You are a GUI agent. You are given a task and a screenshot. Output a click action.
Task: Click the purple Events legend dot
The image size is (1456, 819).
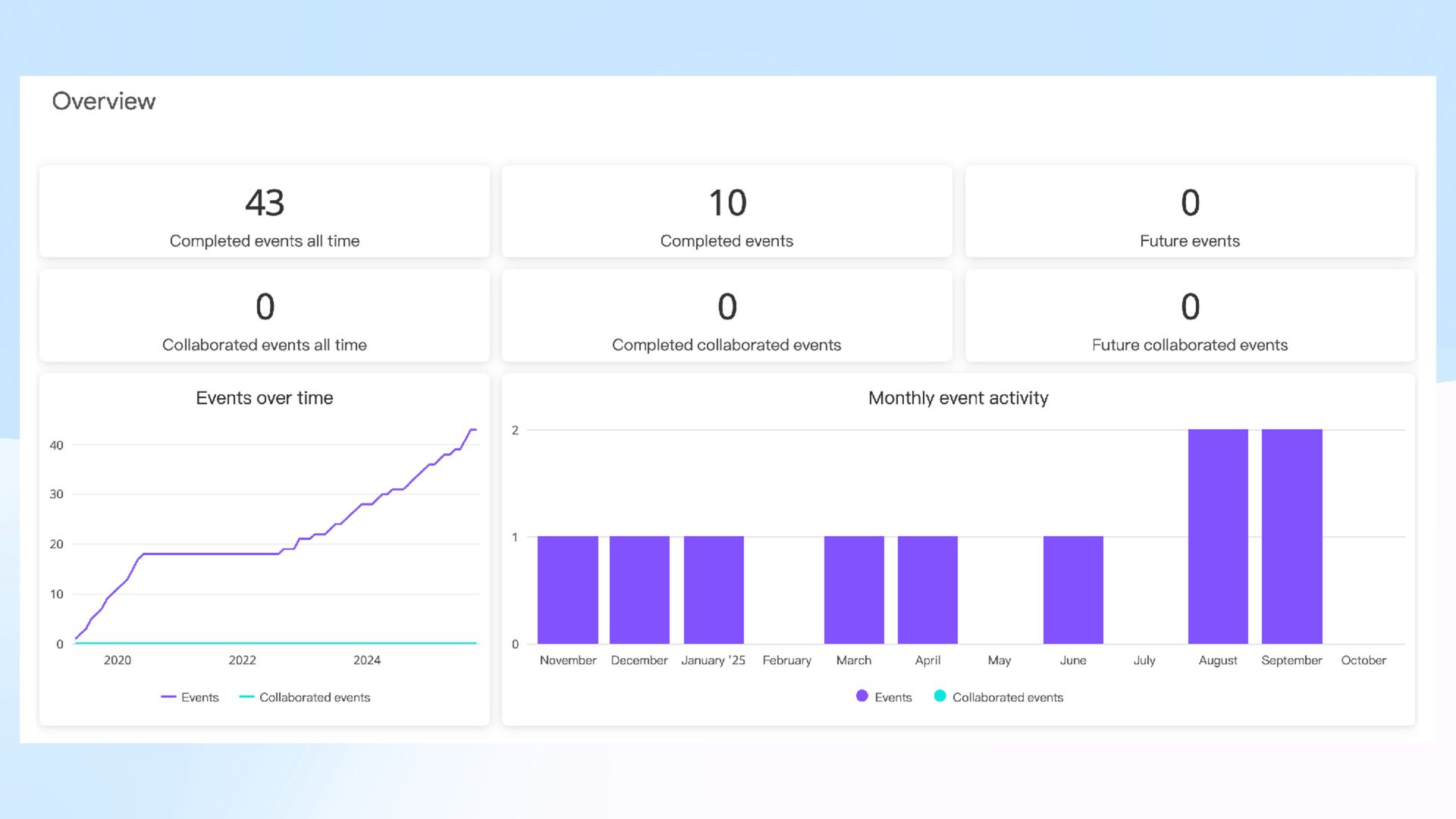(862, 696)
